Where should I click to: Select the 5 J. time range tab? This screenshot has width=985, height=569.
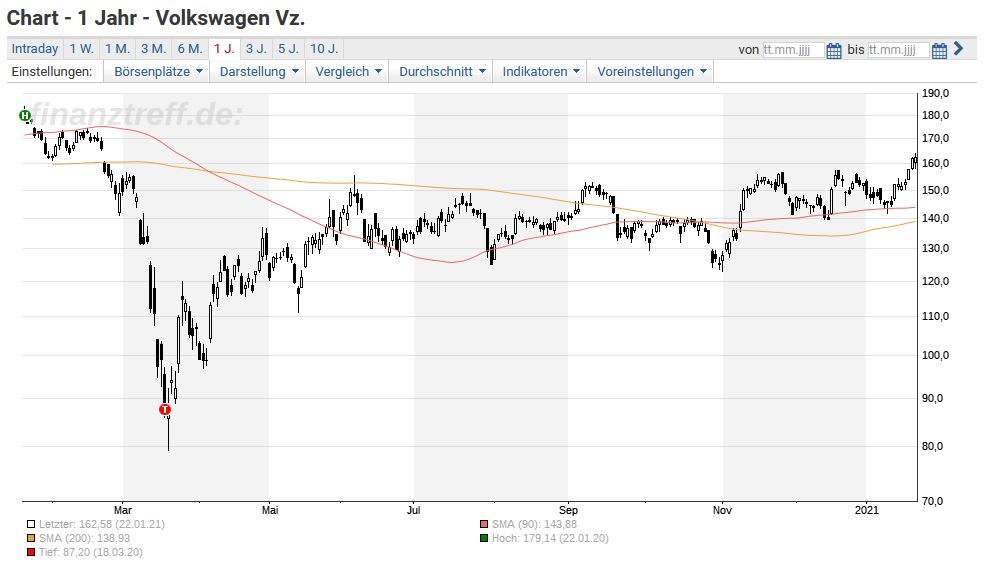(289, 49)
